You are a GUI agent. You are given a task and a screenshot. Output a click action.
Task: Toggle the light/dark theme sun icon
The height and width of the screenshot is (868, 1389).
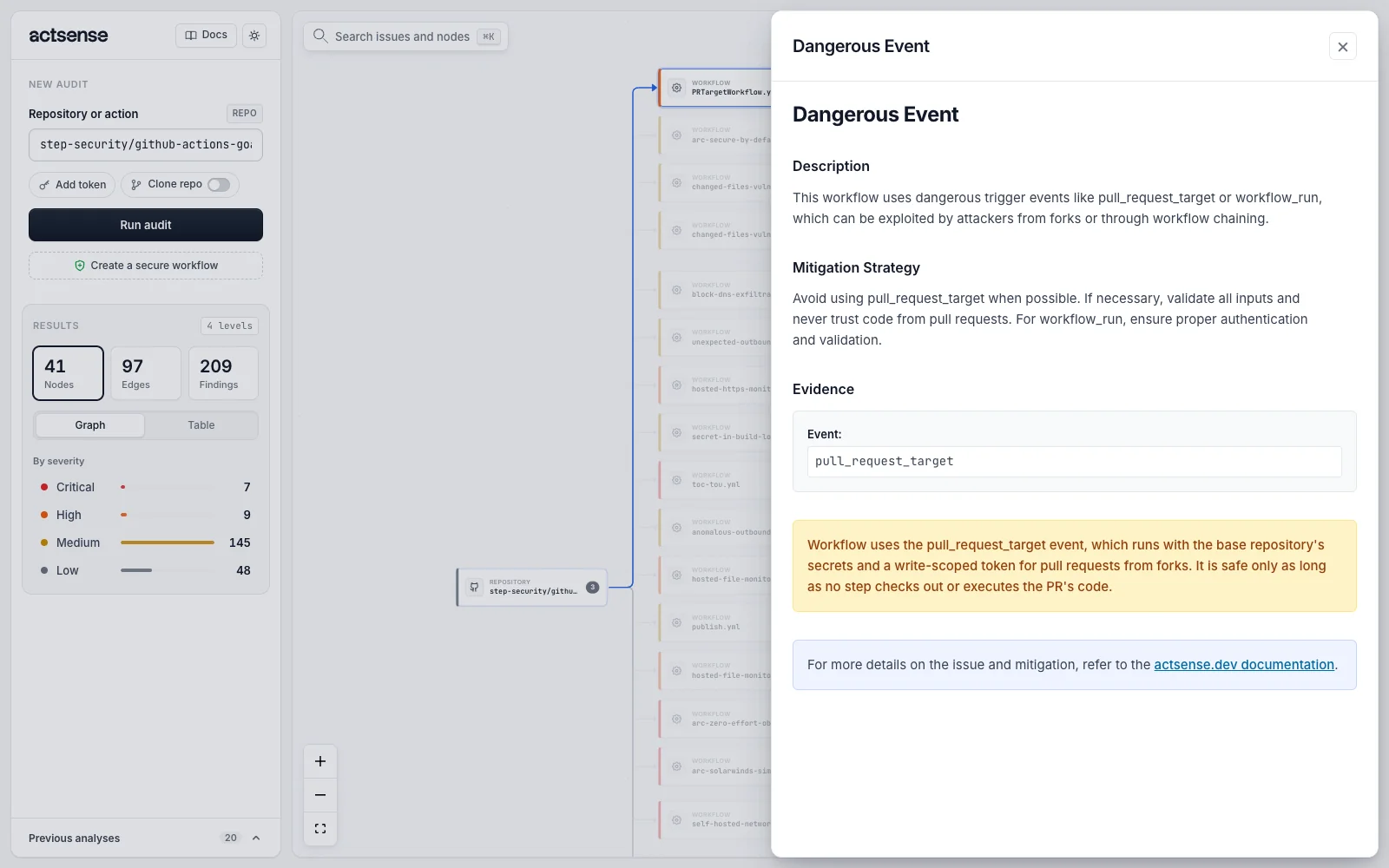[254, 36]
